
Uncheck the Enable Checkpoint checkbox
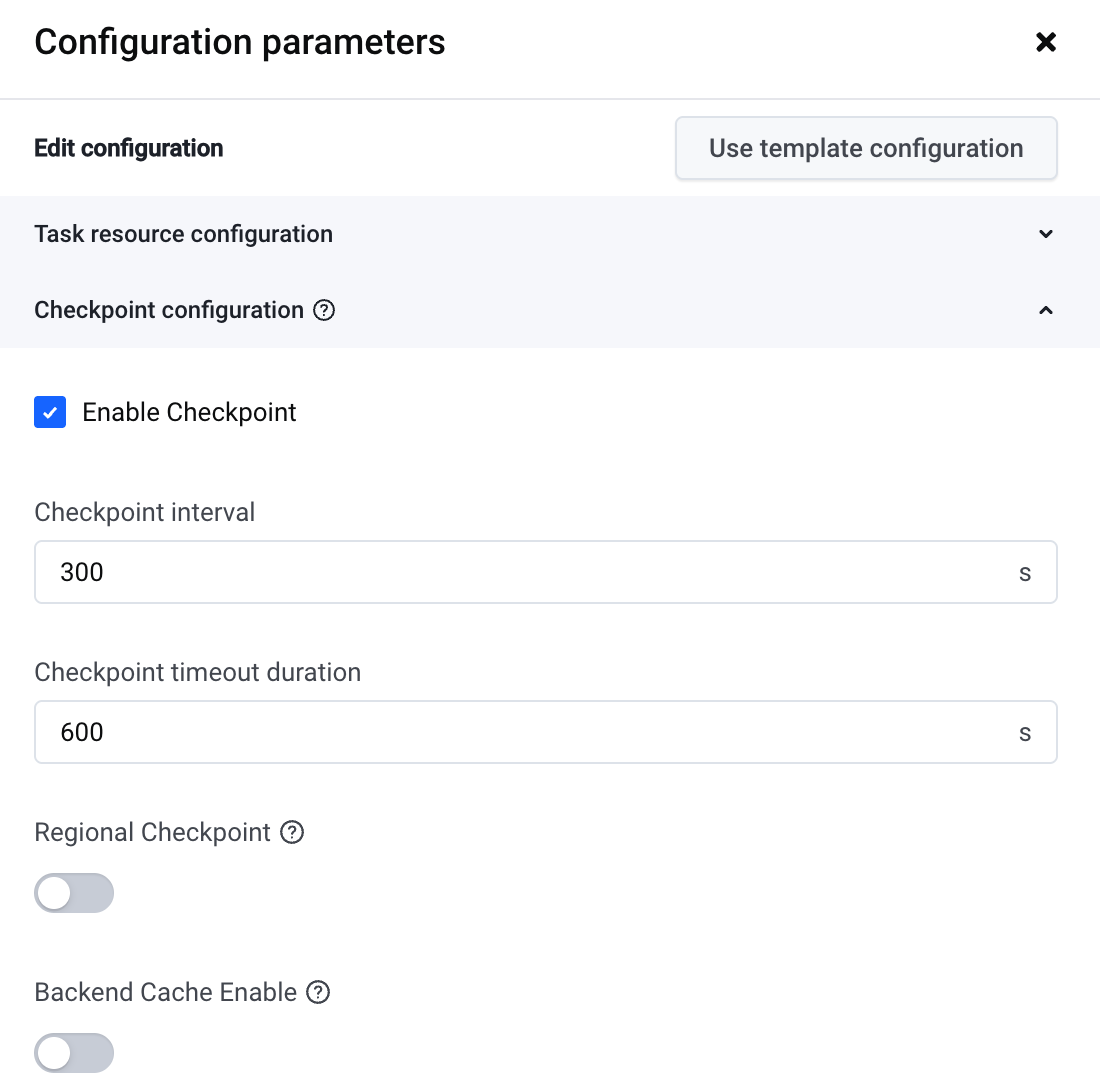click(x=50, y=412)
